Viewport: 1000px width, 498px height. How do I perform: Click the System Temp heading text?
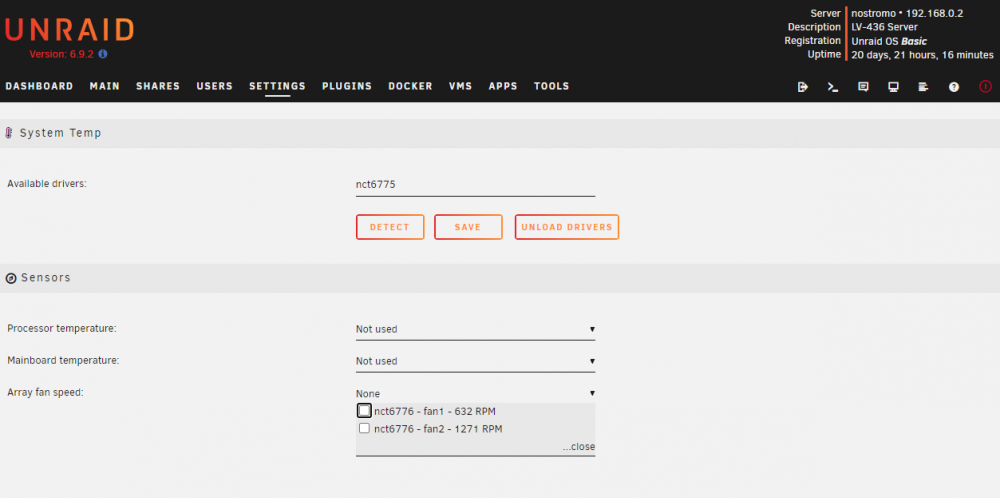tap(61, 133)
